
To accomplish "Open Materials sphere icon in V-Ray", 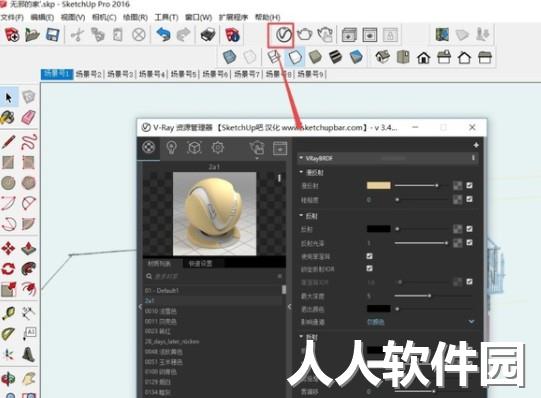I will (x=149, y=147).
